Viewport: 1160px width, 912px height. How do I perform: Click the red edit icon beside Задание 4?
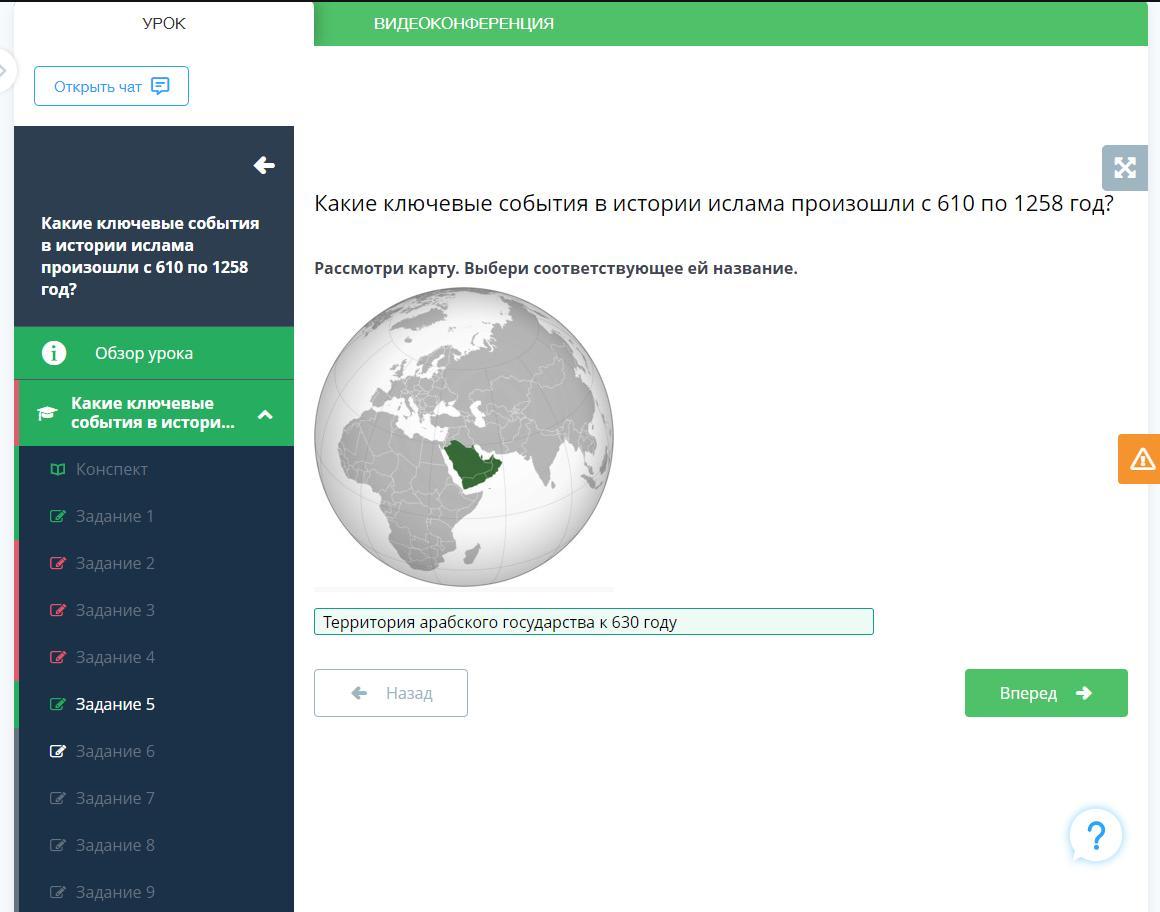(x=58, y=658)
